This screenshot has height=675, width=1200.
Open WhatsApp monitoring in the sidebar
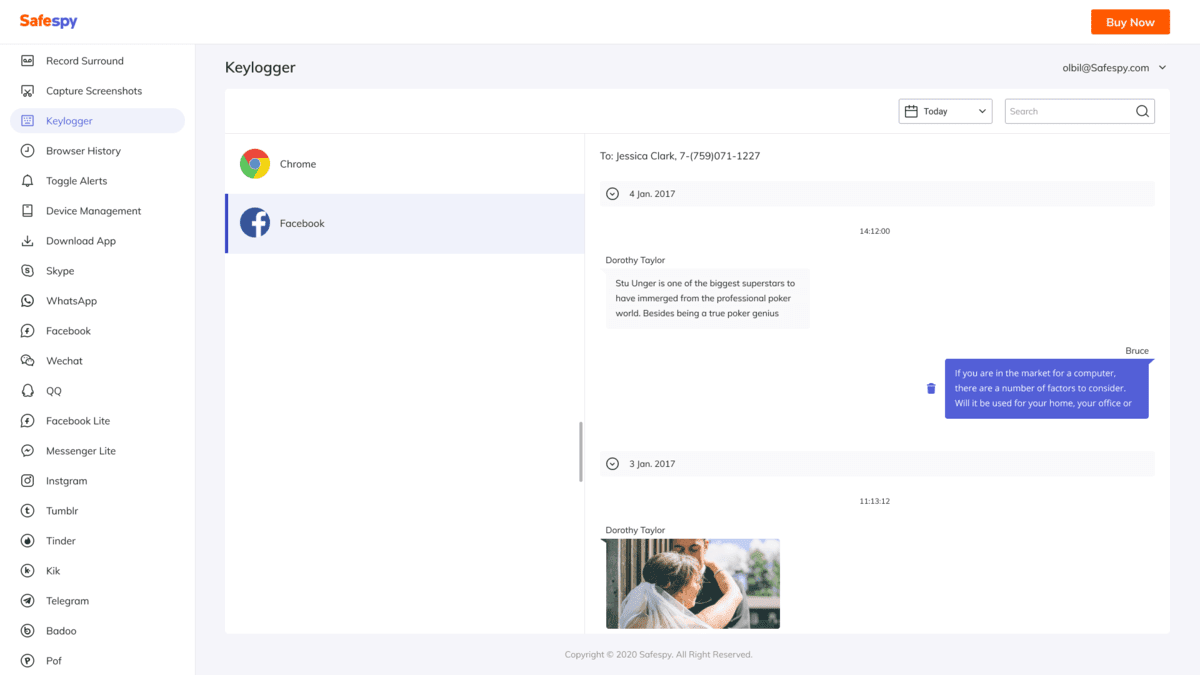(x=71, y=301)
